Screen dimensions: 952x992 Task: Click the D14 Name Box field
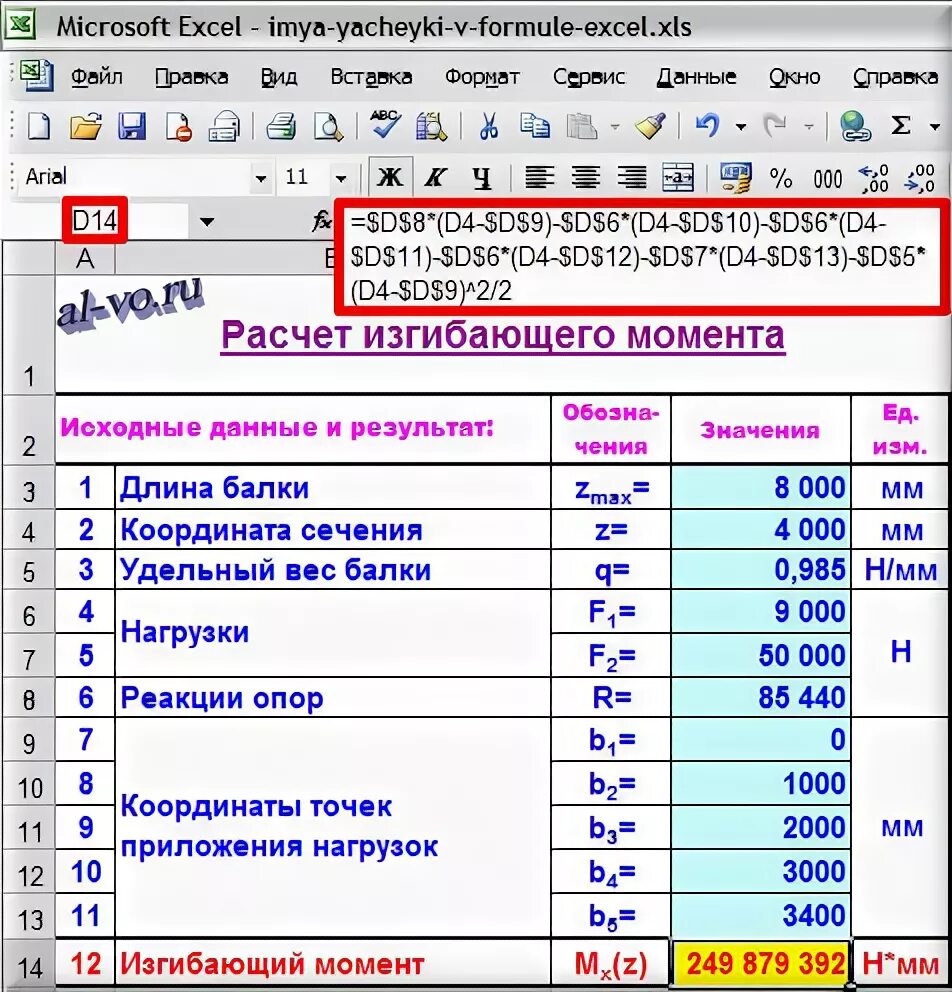pyautogui.click(x=95, y=220)
